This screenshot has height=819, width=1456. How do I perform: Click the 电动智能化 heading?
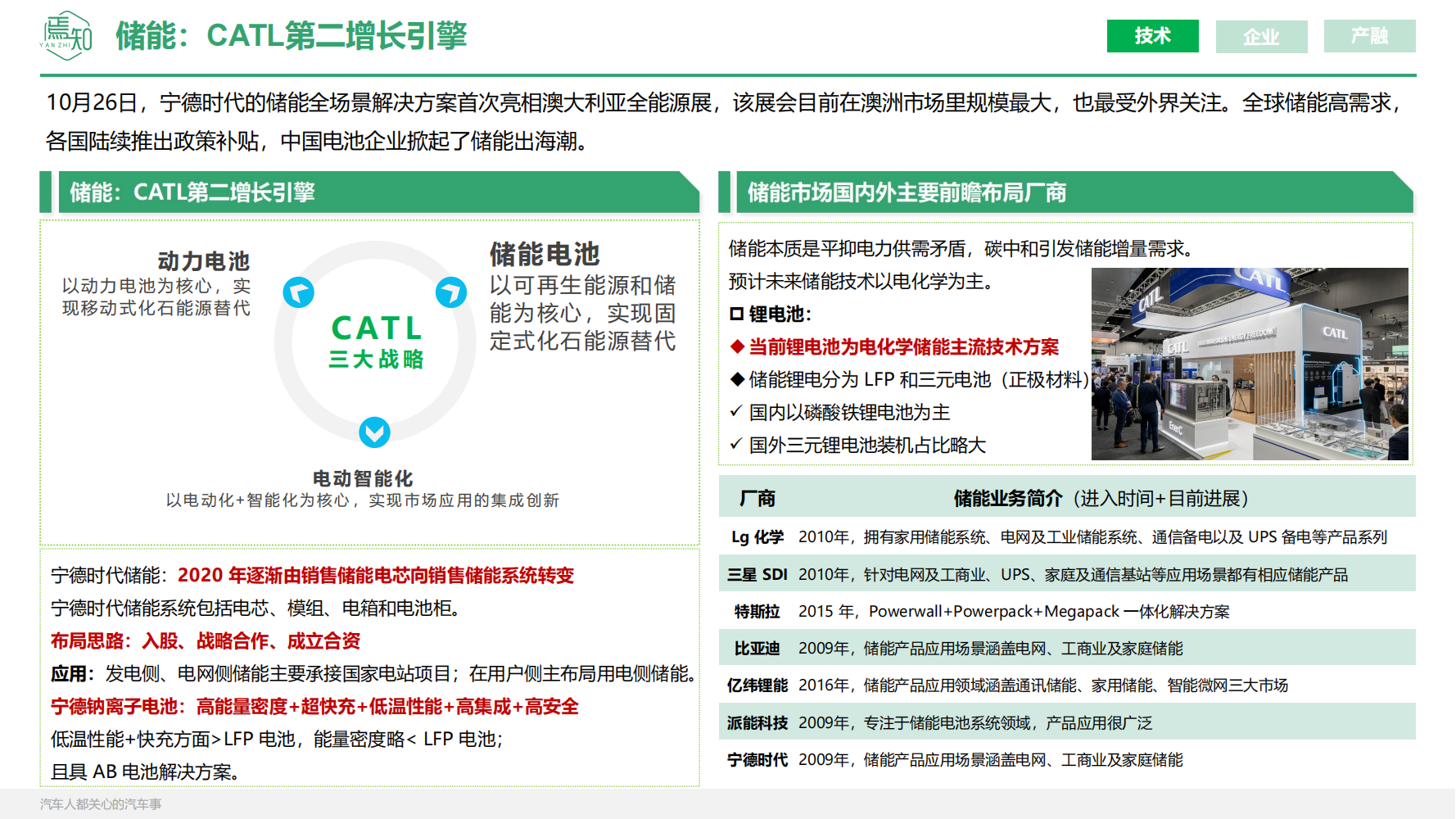pos(363,478)
